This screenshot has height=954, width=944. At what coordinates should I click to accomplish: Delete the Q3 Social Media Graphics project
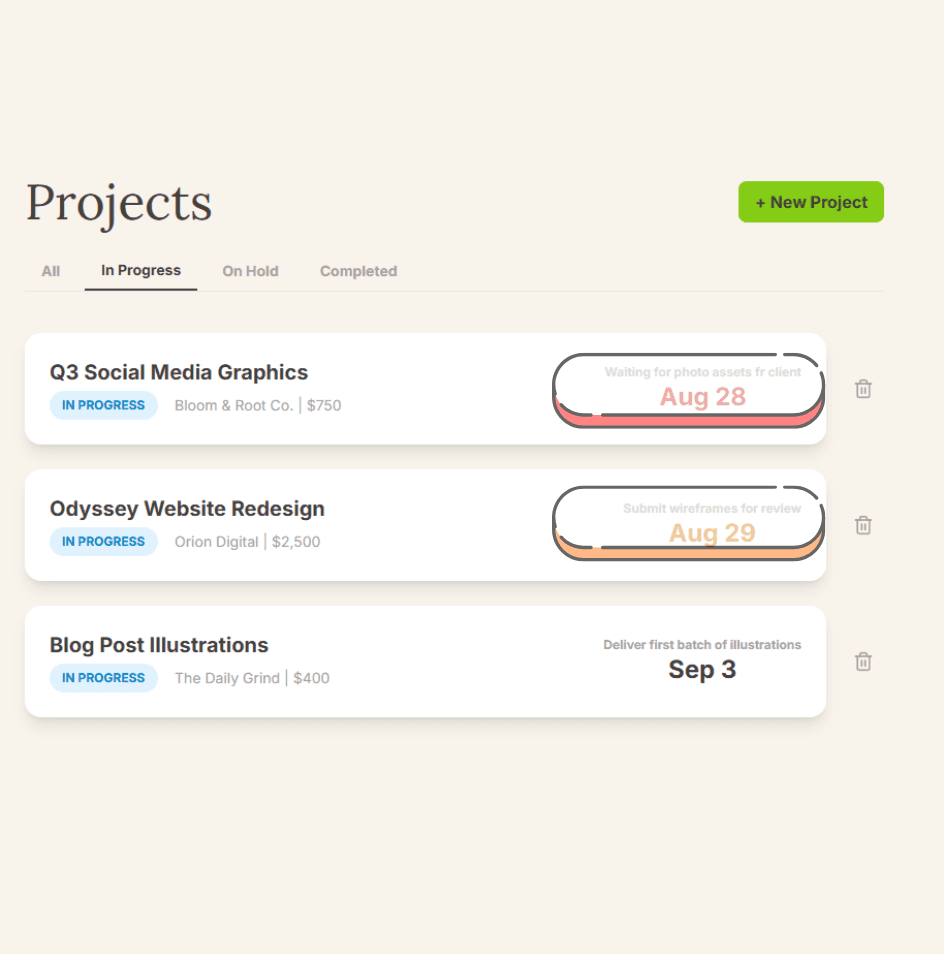863,389
